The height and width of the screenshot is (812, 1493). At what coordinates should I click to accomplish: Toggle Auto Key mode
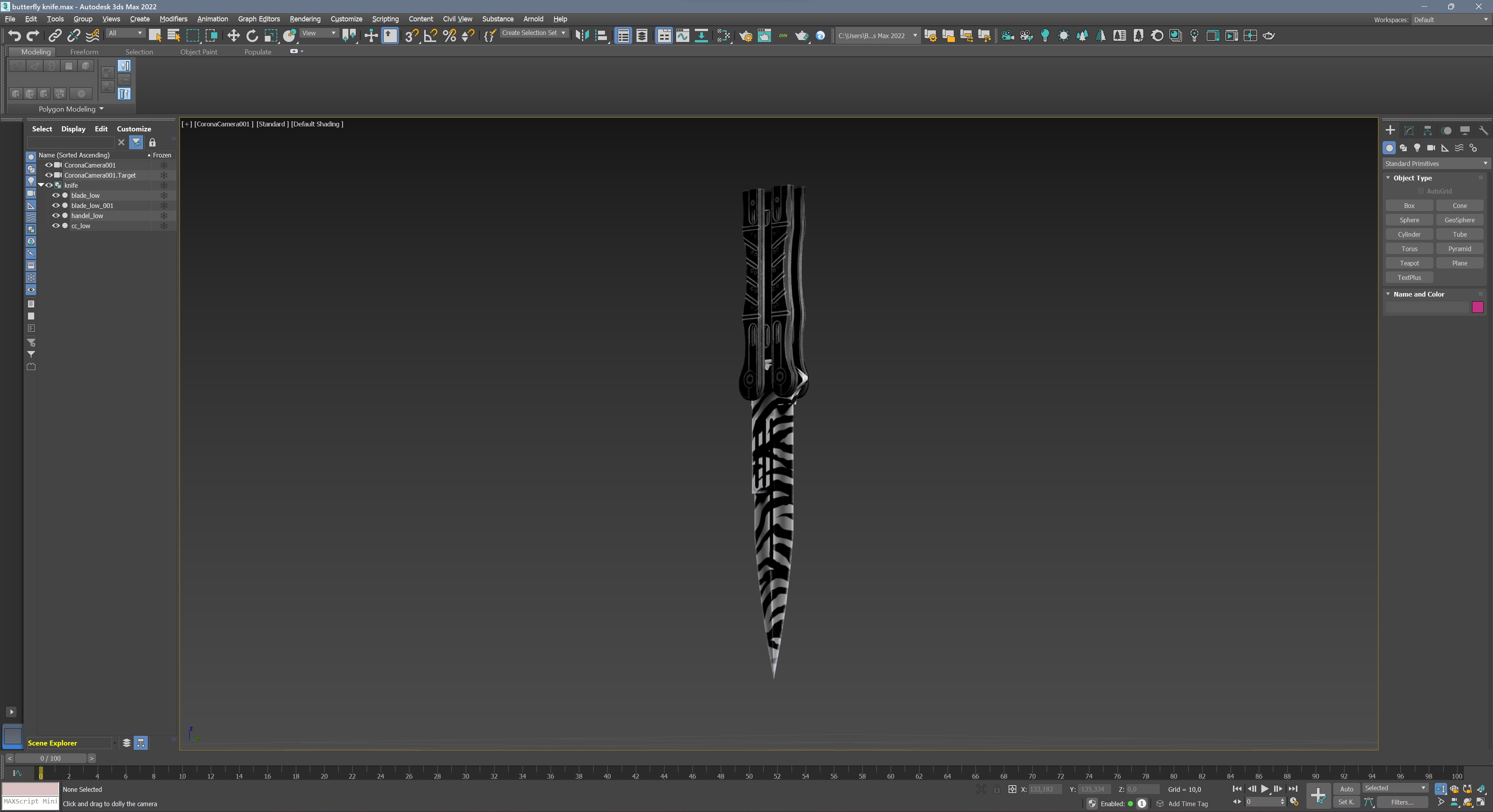click(x=1346, y=789)
